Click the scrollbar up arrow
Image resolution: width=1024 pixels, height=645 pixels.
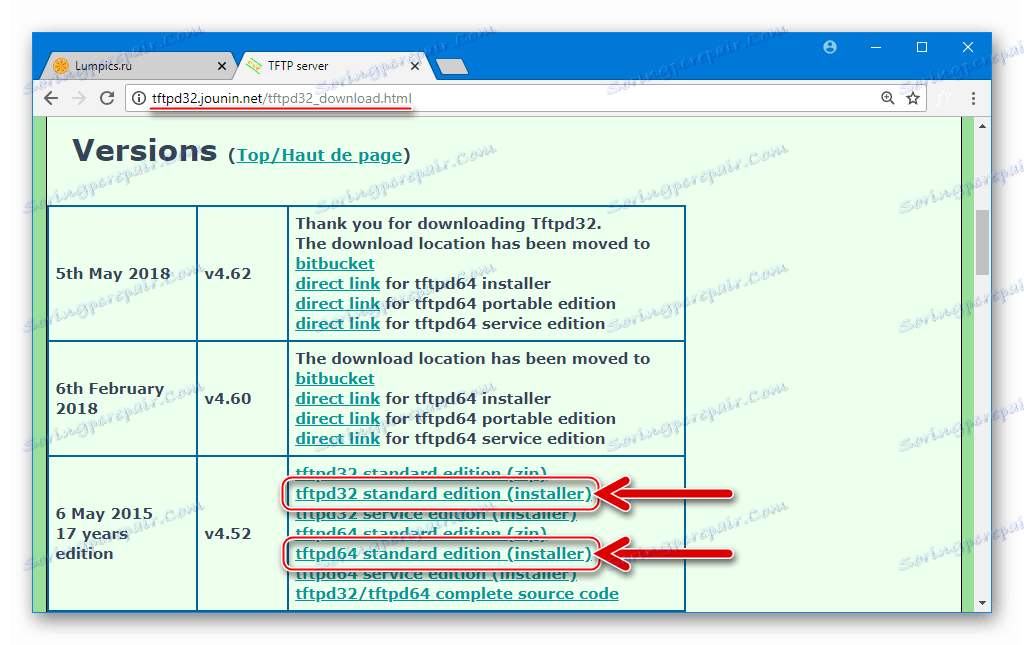982,126
